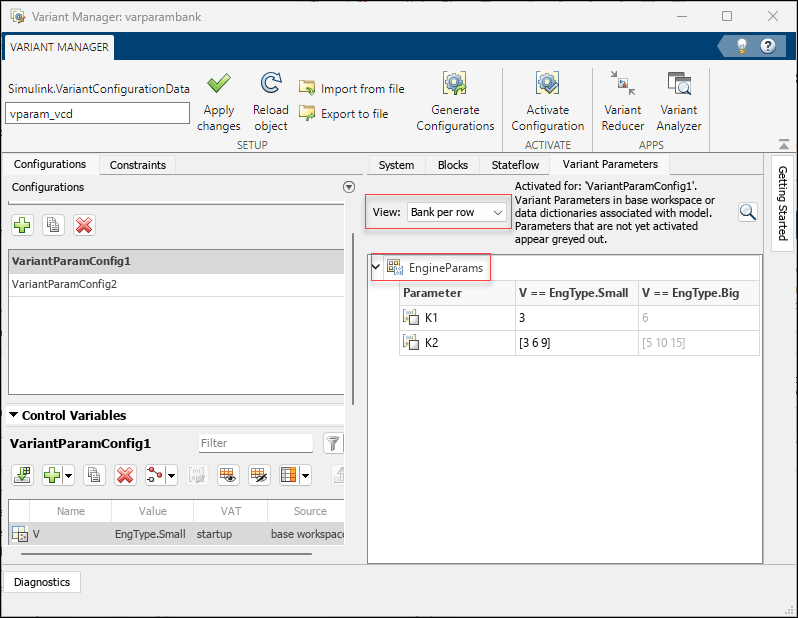This screenshot has width=798, height=618.
Task: Import control variables with green arrow icon
Action: 22,475
